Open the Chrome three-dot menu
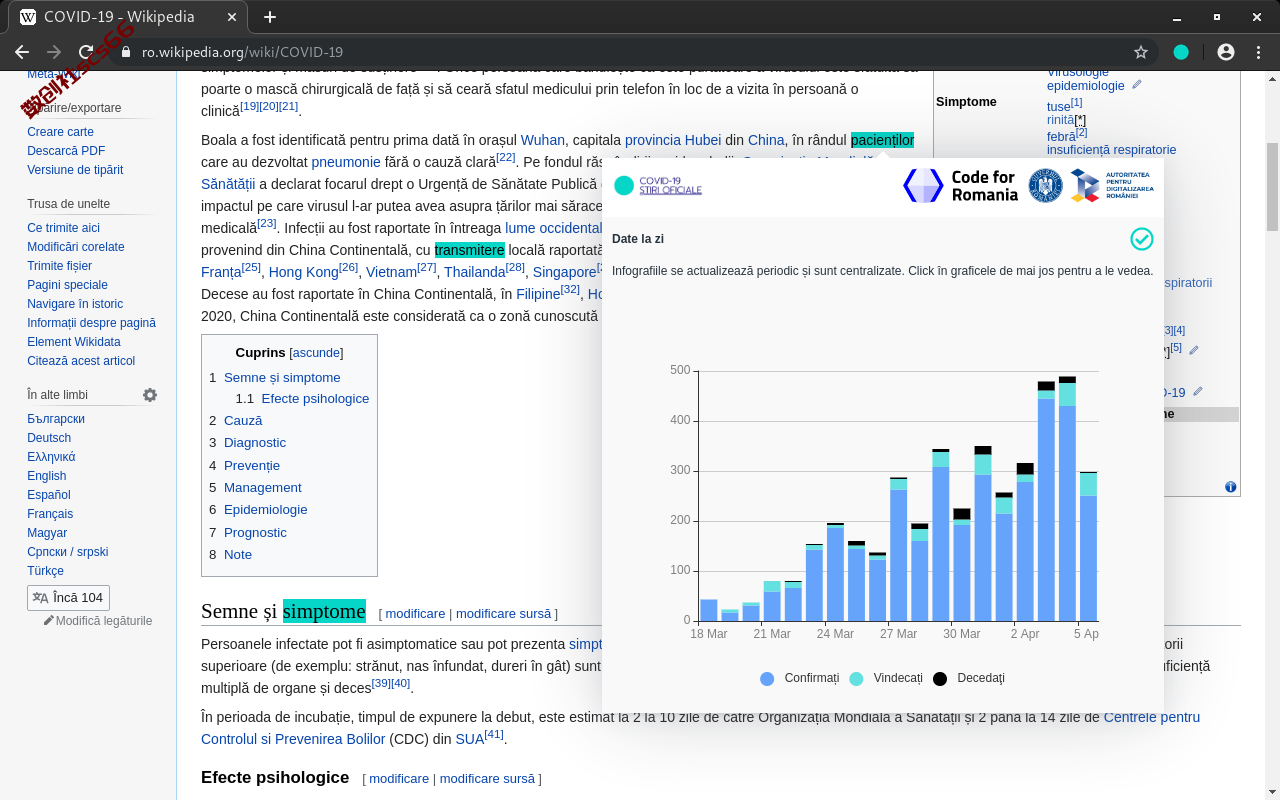The height and width of the screenshot is (800, 1280). [1258, 52]
